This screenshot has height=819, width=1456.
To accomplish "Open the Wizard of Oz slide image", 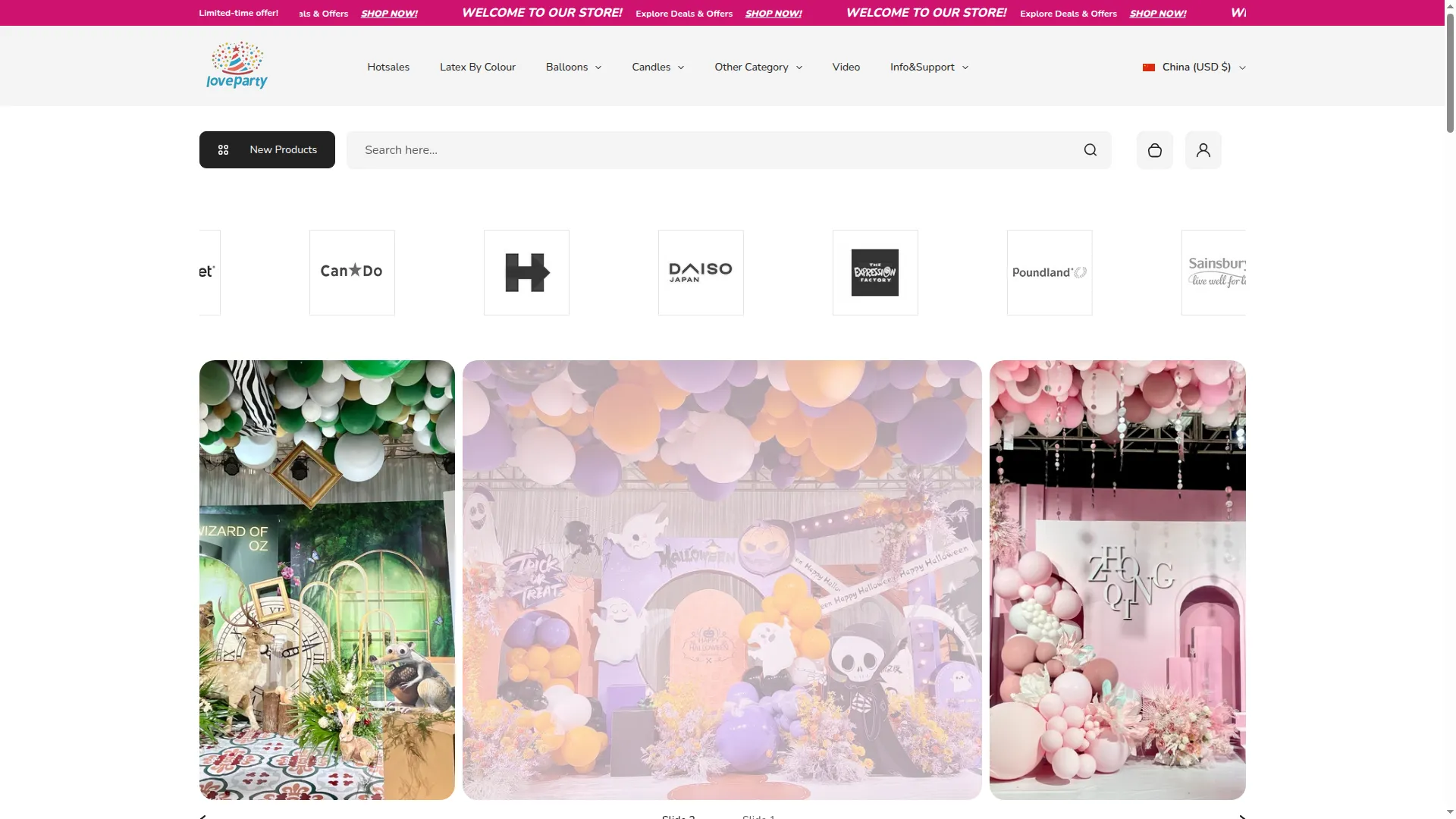I will 327,580.
